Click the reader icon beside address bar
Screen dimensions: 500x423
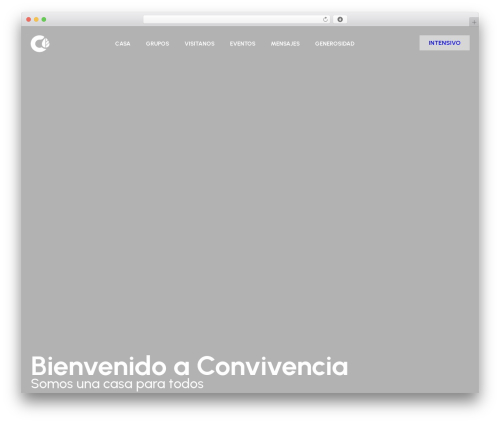pyautogui.click(x=340, y=20)
